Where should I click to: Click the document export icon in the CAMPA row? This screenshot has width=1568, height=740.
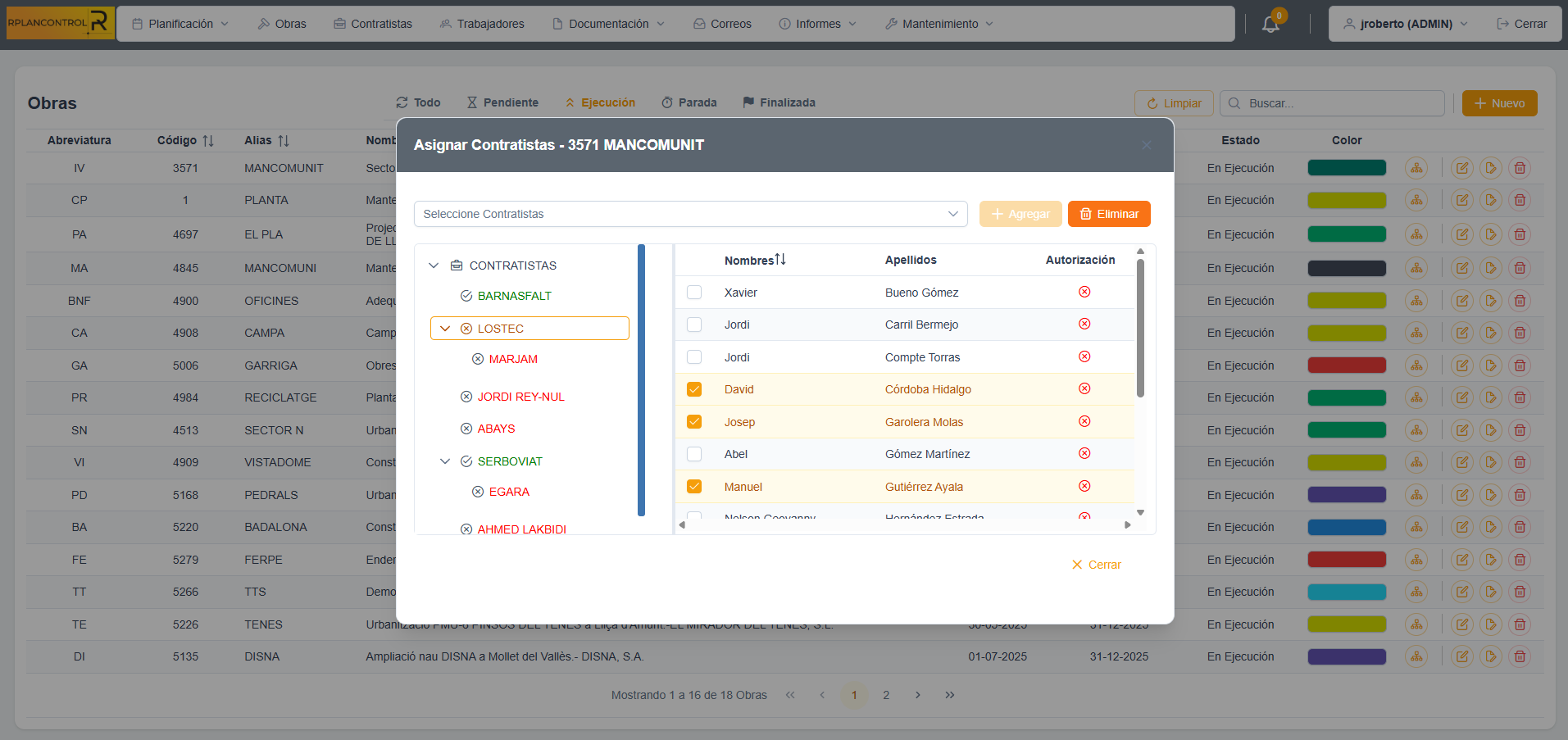tap(1491, 333)
